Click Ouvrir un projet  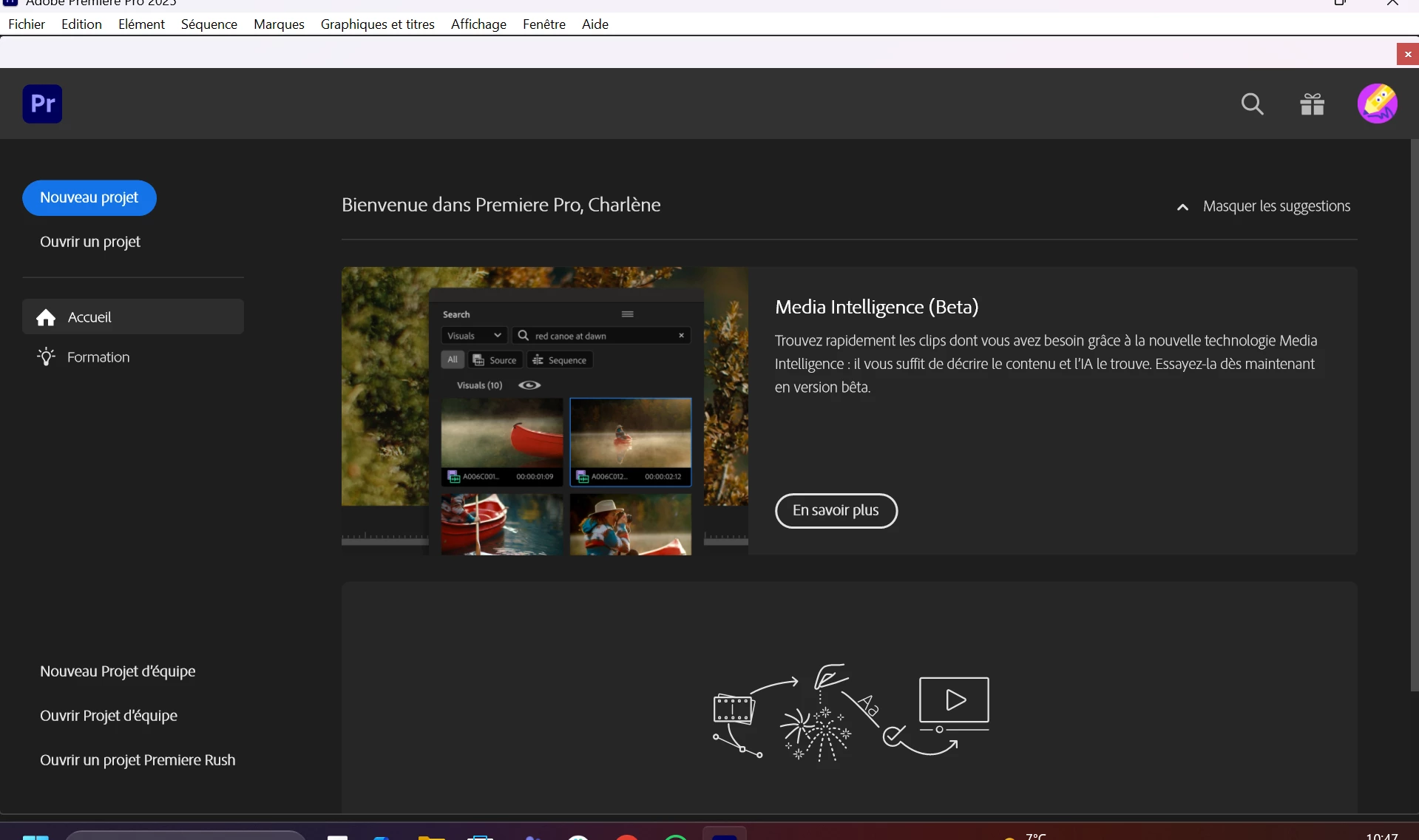pos(90,242)
